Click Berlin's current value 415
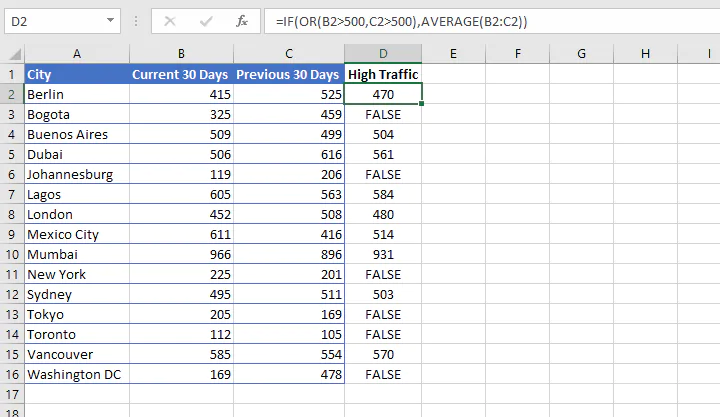720x417 pixels. (x=181, y=94)
